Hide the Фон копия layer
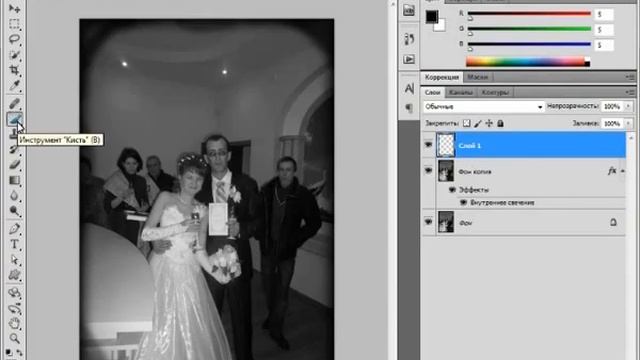Image resolution: width=640 pixels, height=360 pixels. tap(428, 170)
